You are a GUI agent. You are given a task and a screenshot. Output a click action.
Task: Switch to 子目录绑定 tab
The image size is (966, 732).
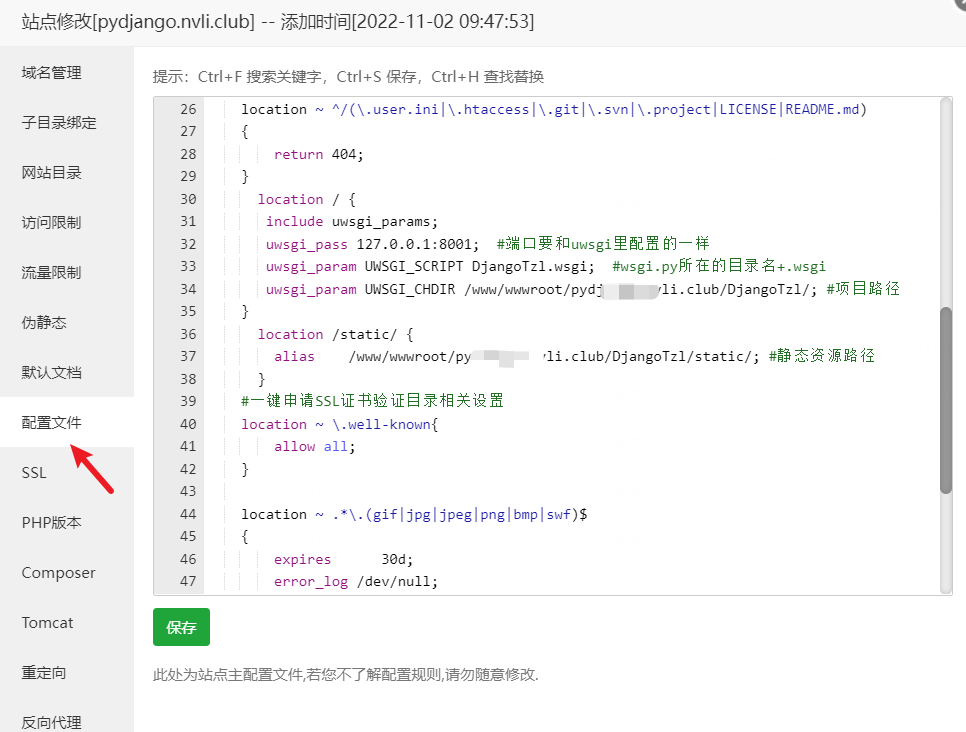coord(59,123)
